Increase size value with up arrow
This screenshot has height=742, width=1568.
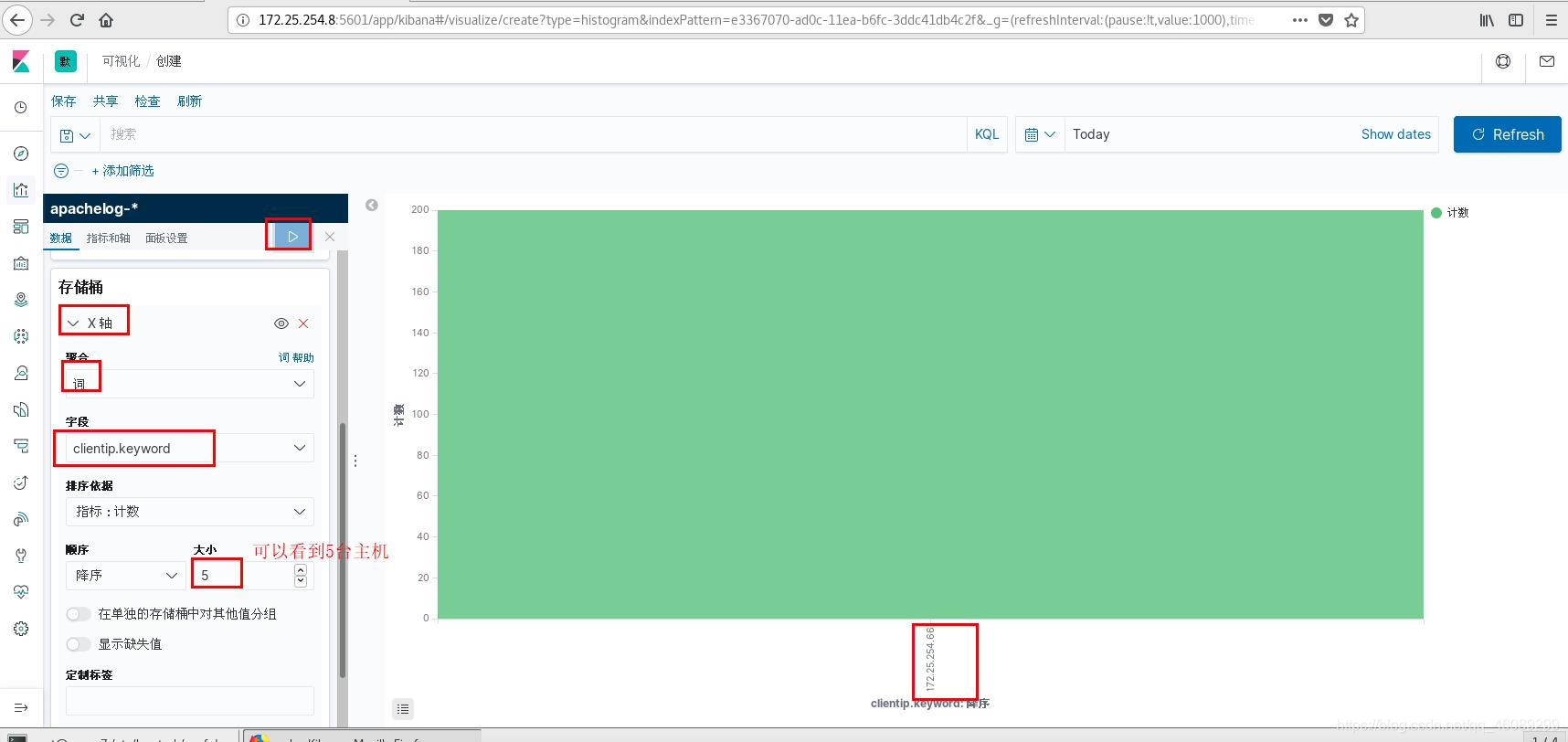click(x=301, y=569)
